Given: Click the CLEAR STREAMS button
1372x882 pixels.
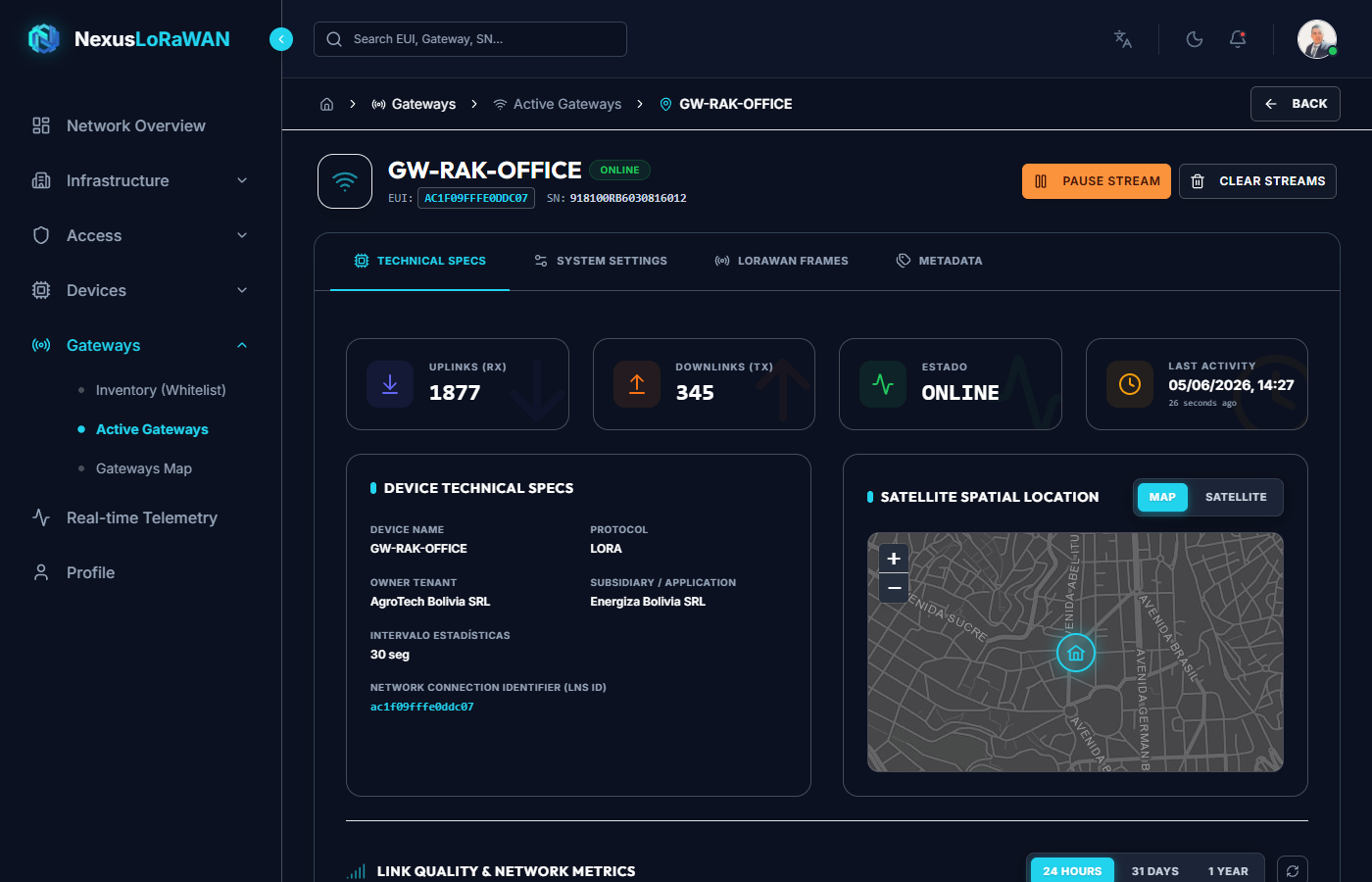Looking at the screenshot, I should click(1257, 181).
